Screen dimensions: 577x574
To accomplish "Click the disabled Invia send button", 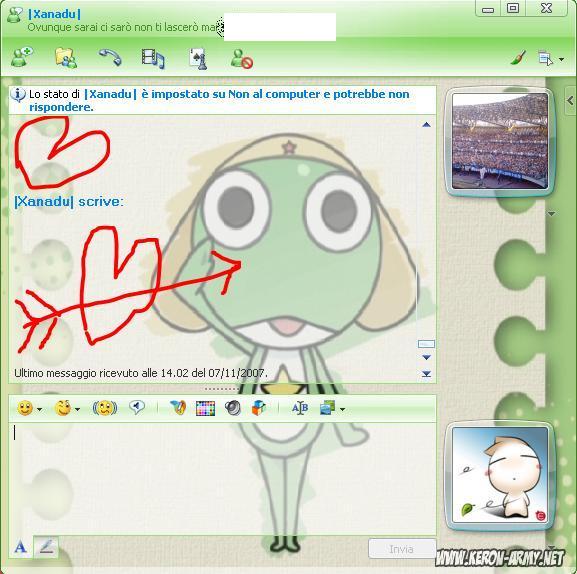I will point(401,549).
